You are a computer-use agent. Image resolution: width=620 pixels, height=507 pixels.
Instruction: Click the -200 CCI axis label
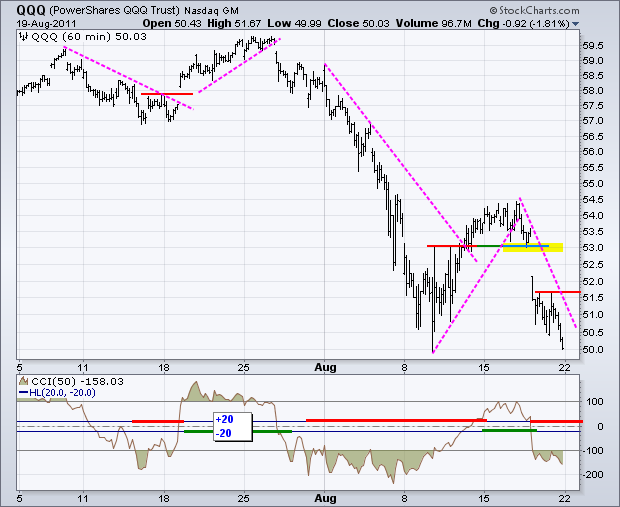coord(592,474)
